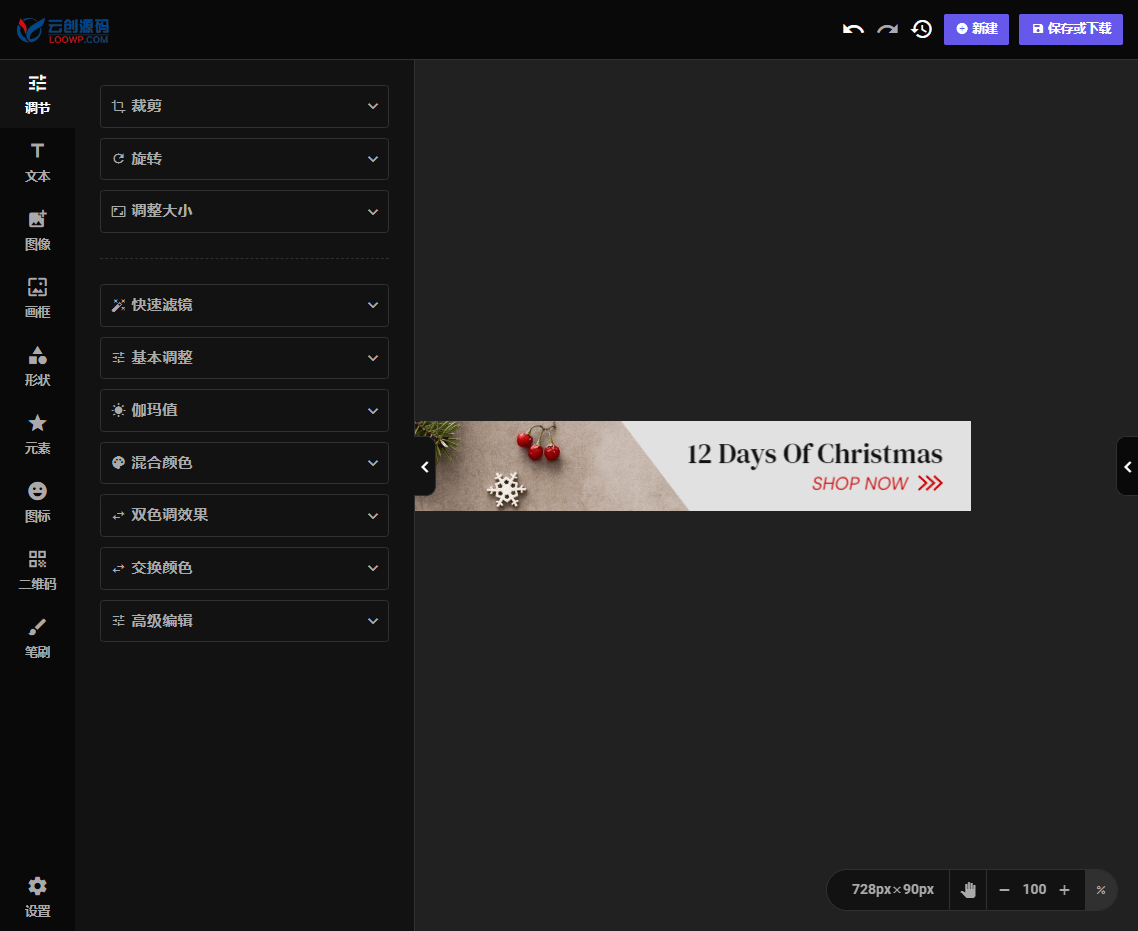The width and height of the screenshot is (1138, 931).
Task: Click the 保存或下载 button
Action: pyautogui.click(x=1071, y=29)
